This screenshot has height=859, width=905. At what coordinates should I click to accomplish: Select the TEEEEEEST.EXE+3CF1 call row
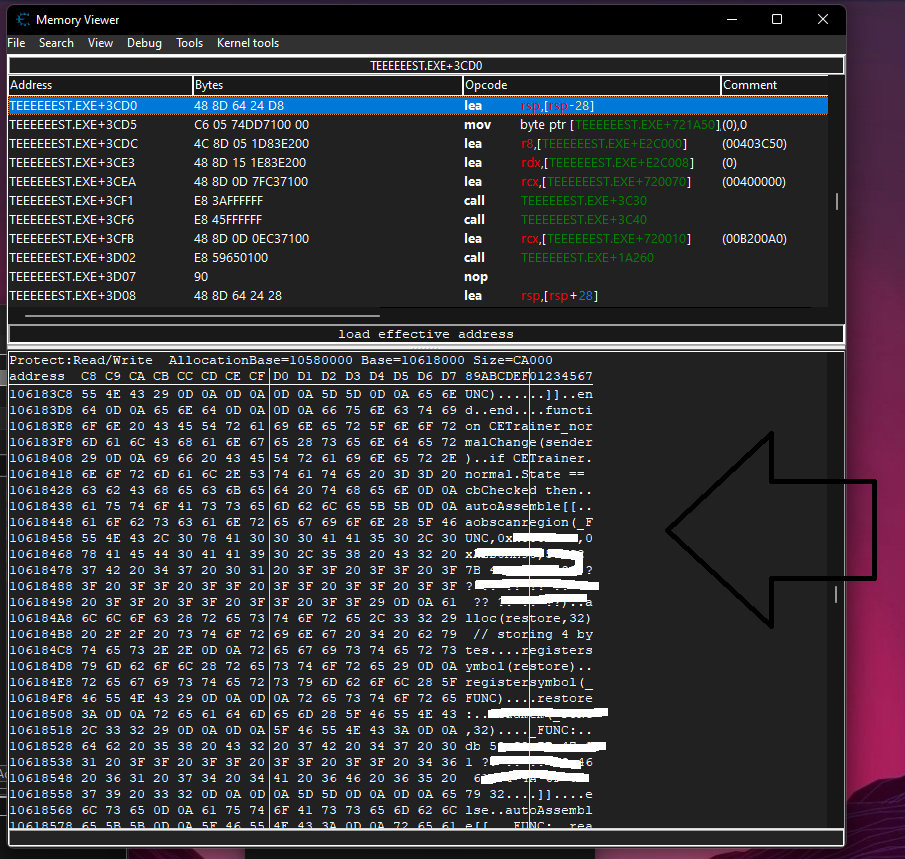click(x=418, y=201)
